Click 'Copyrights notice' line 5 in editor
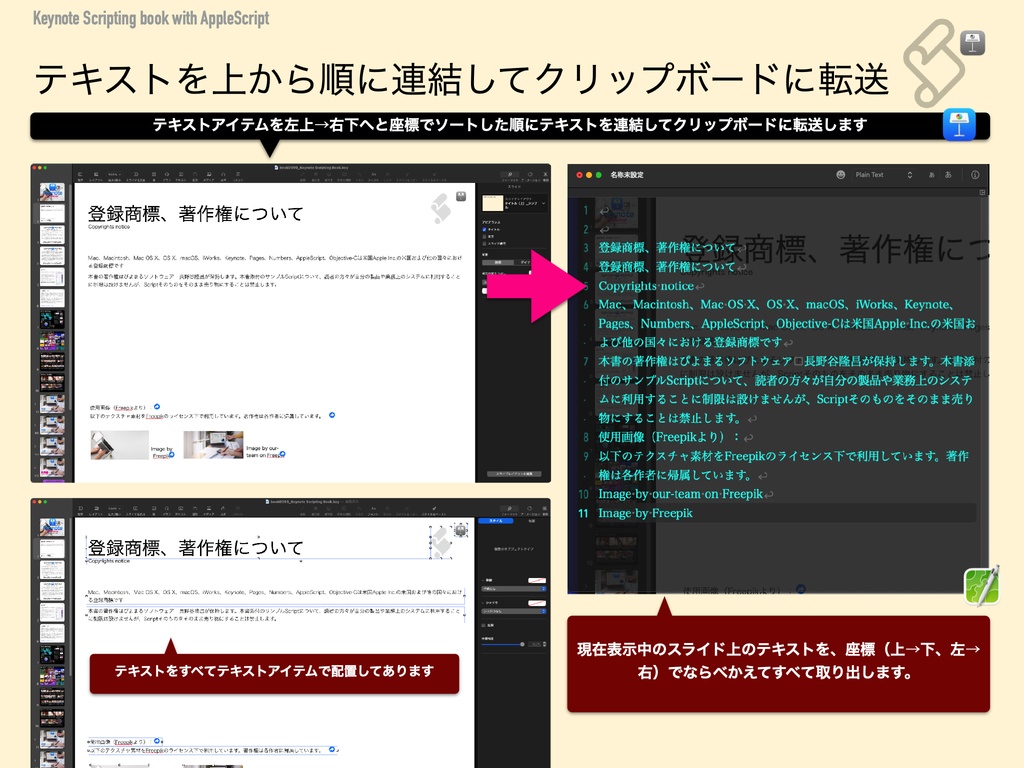Screen dimensions: 1024x768 646,286
